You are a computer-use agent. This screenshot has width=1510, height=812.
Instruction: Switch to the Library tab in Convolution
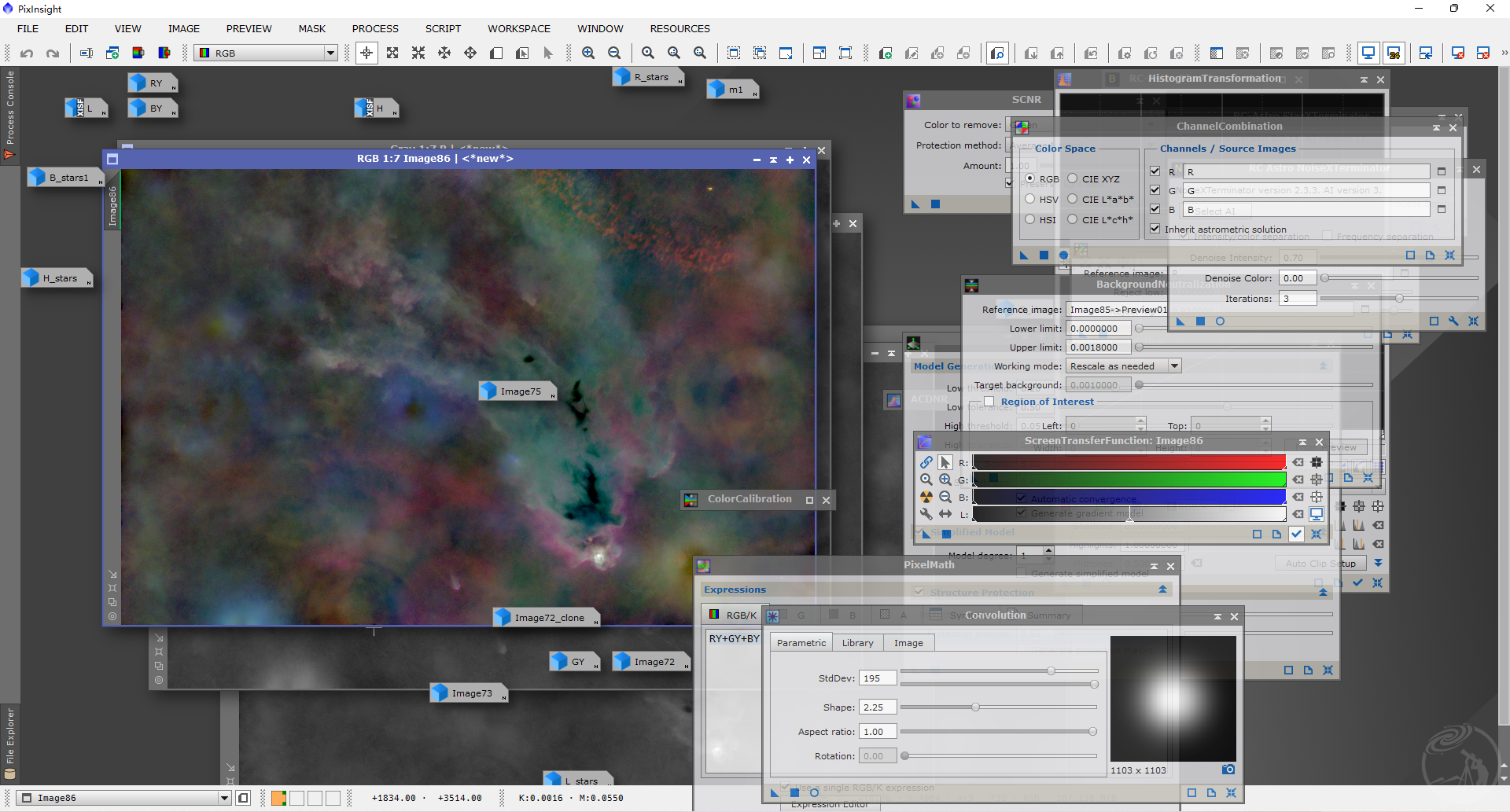pyautogui.click(x=857, y=643)
